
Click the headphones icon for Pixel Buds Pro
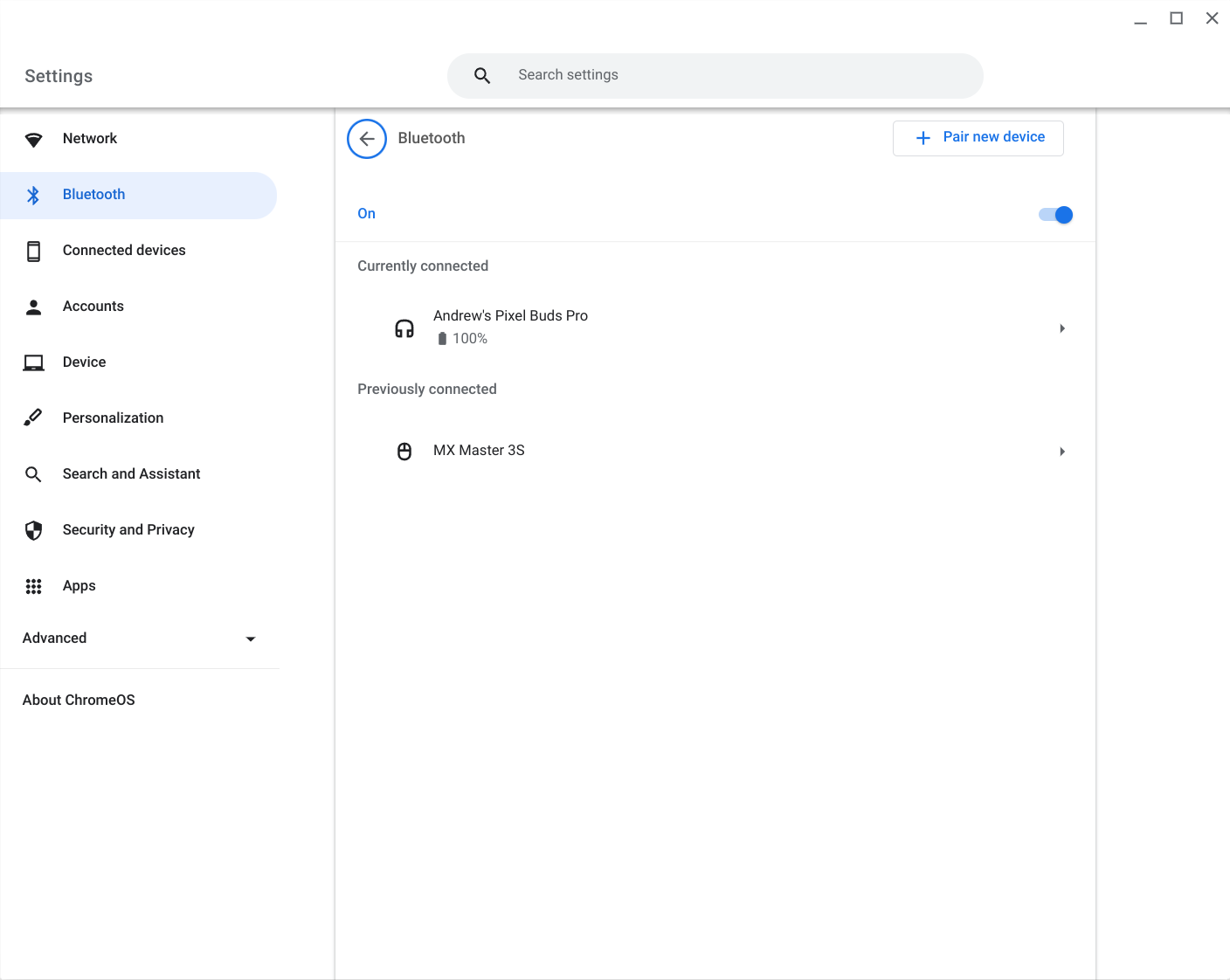coord(404,328)
